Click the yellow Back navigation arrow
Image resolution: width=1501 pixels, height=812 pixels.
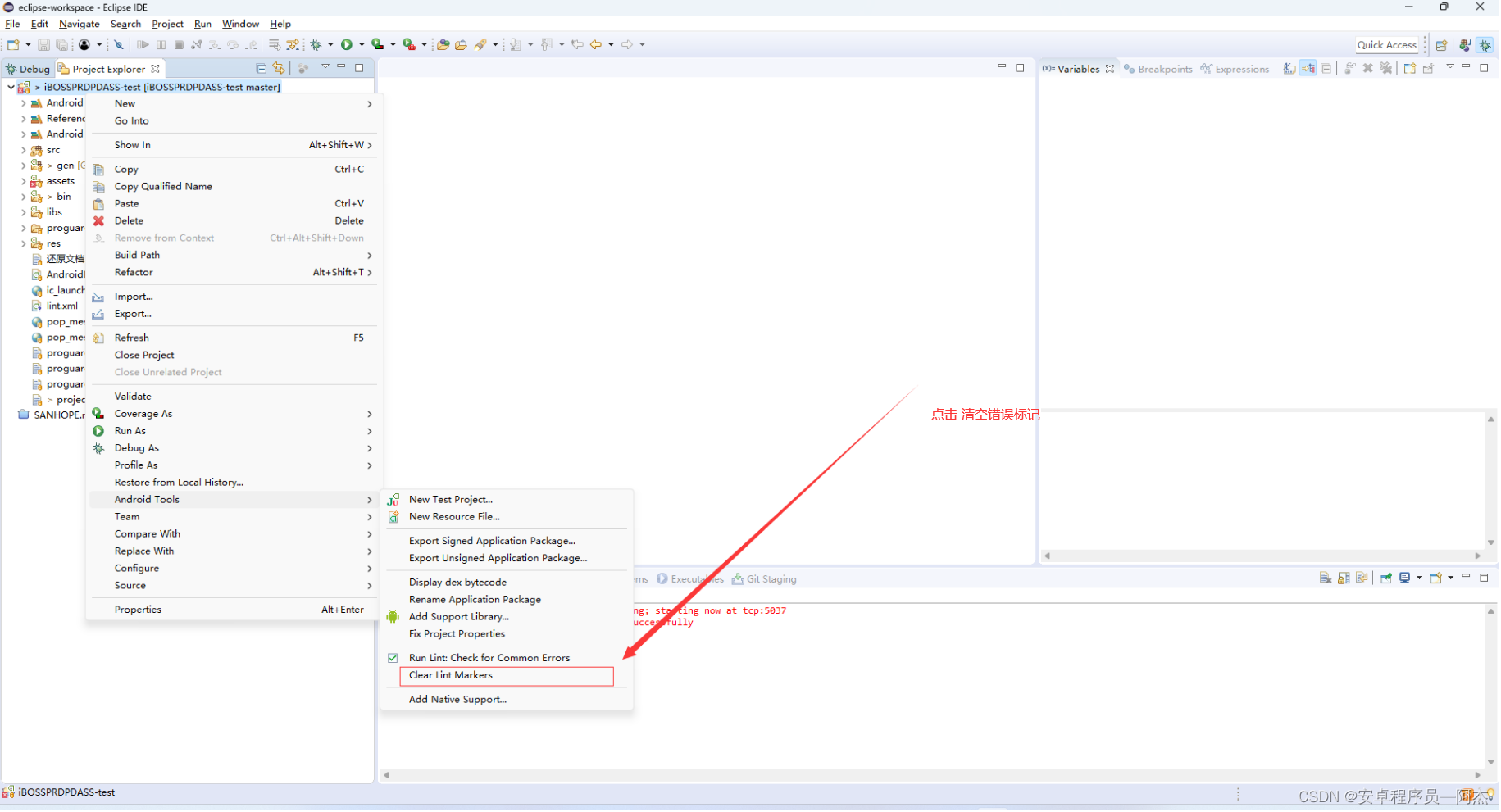[x=596, y=44]
